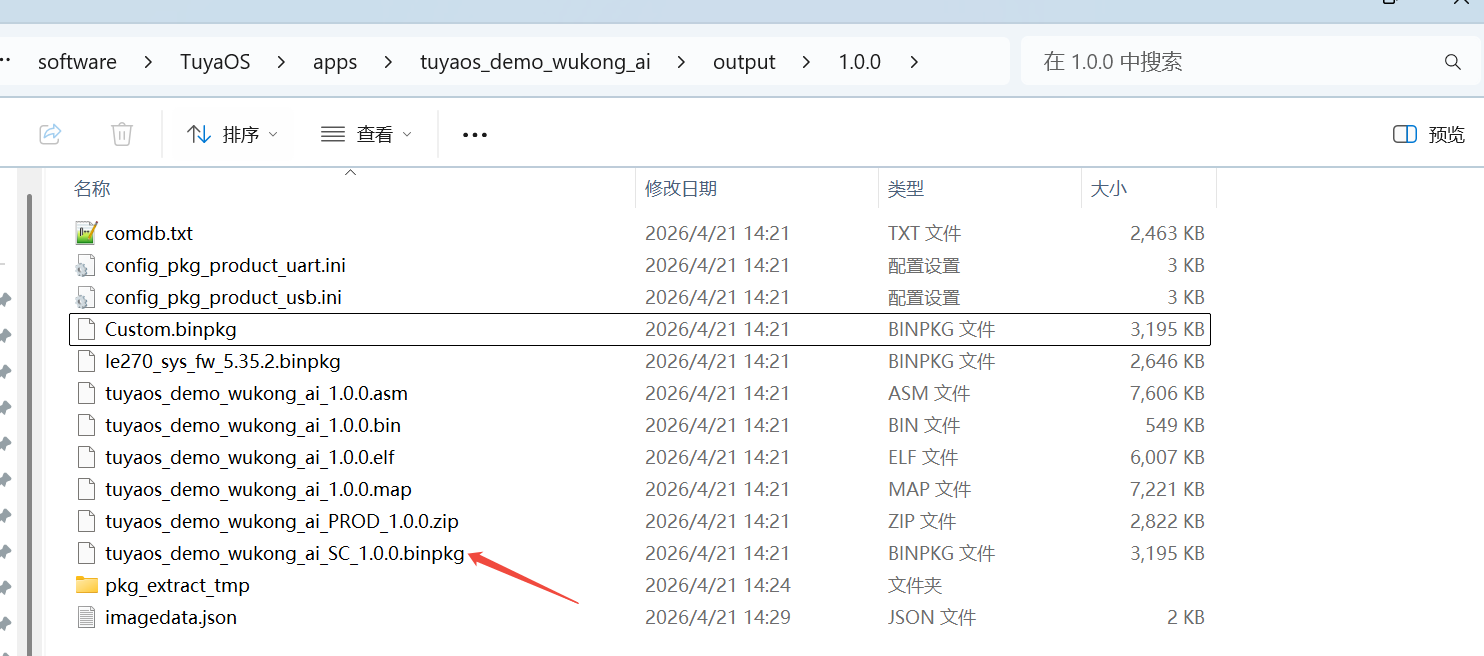Select the PROD_1.0.0.zip file icon

87,521
